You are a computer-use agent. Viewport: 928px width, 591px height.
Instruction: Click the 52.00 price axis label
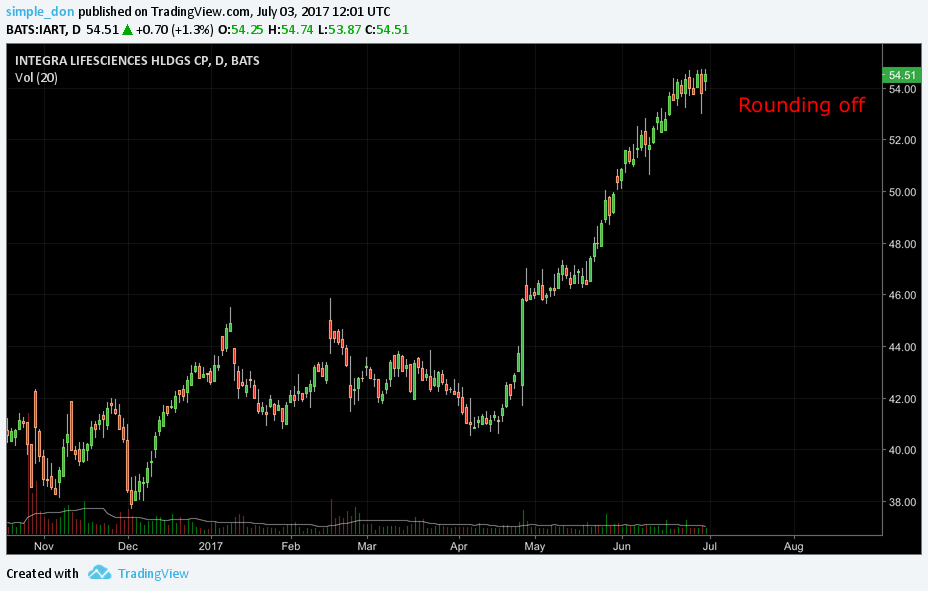(902, 140)
